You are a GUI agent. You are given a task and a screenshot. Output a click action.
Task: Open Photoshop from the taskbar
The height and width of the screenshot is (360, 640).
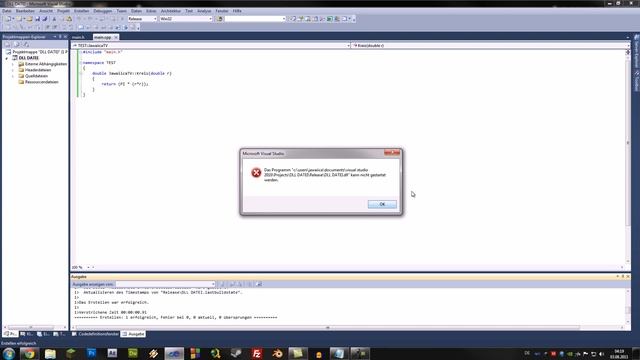[91, 353]
